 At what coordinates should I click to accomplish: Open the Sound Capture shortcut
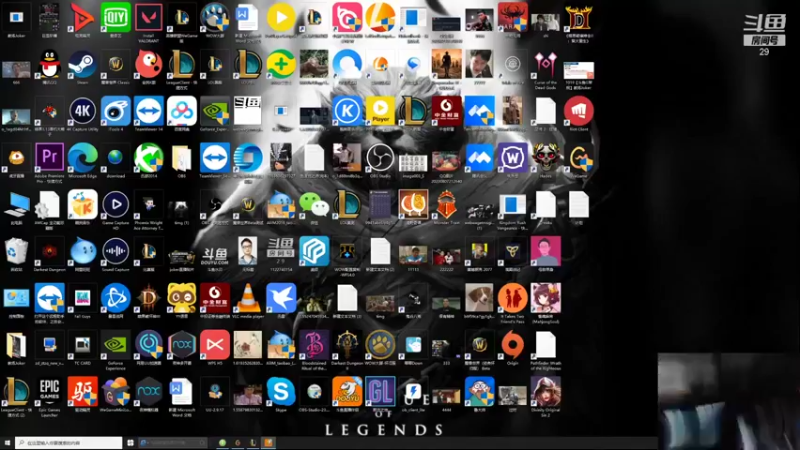click(115, 251)
